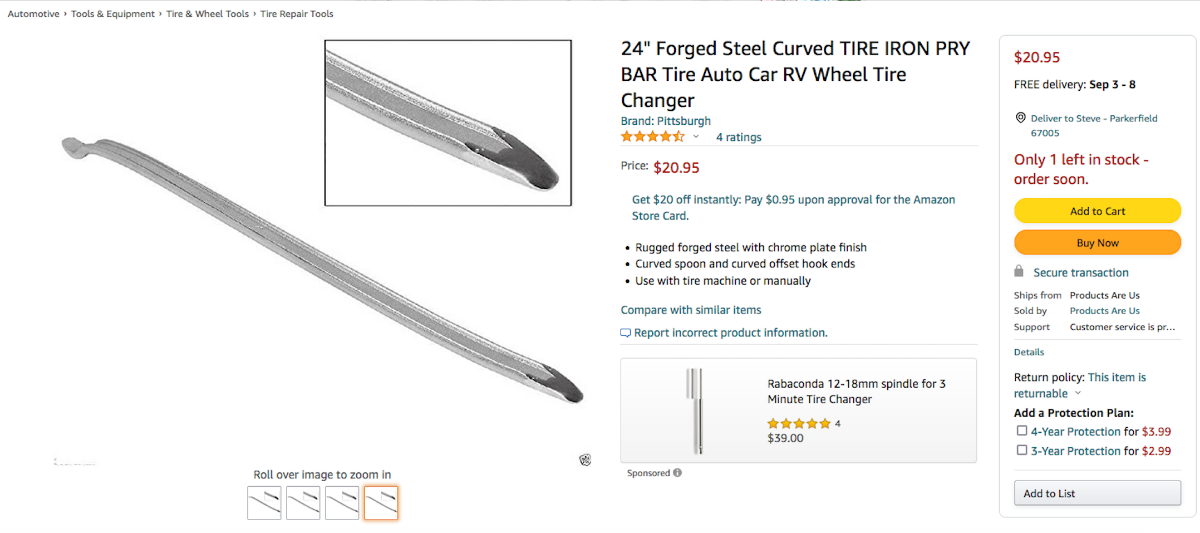Click the speech bubble report icon
The height and width of the screenshot is (533, 1200).
(626, 333)
